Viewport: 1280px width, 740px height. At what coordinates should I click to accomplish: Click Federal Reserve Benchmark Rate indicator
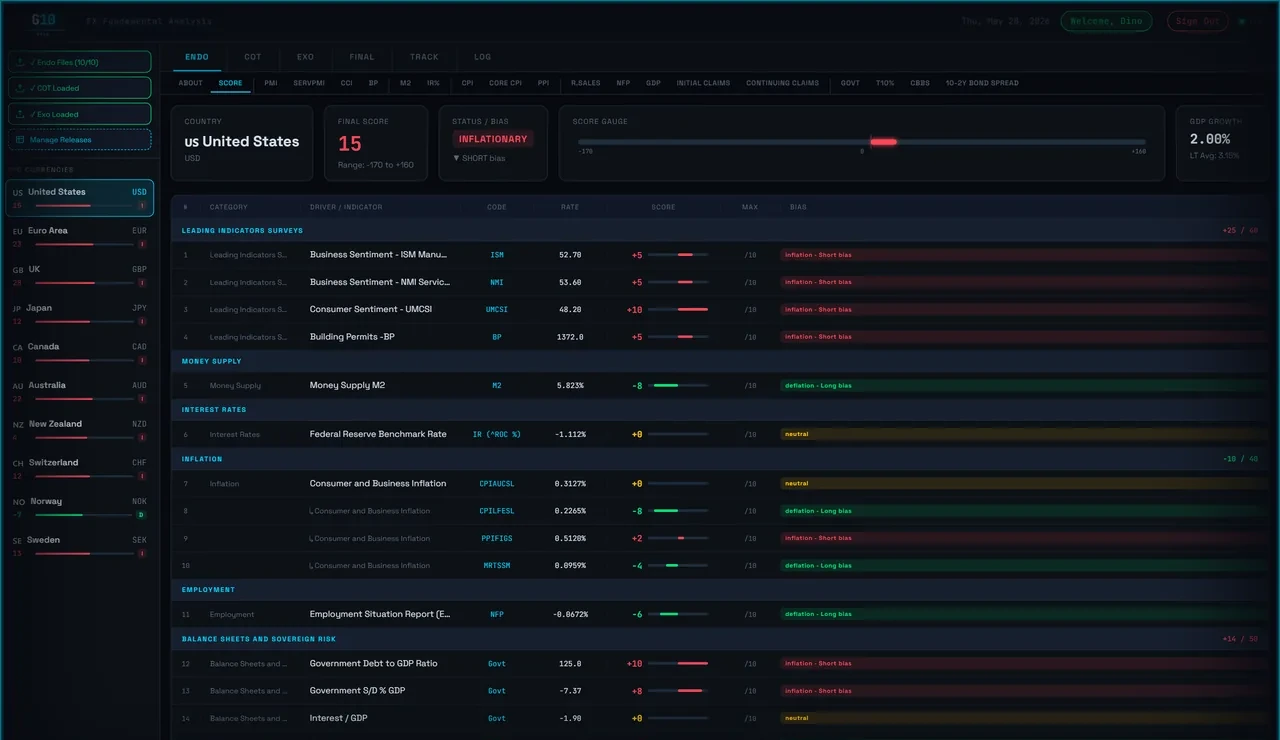[378, 434]
